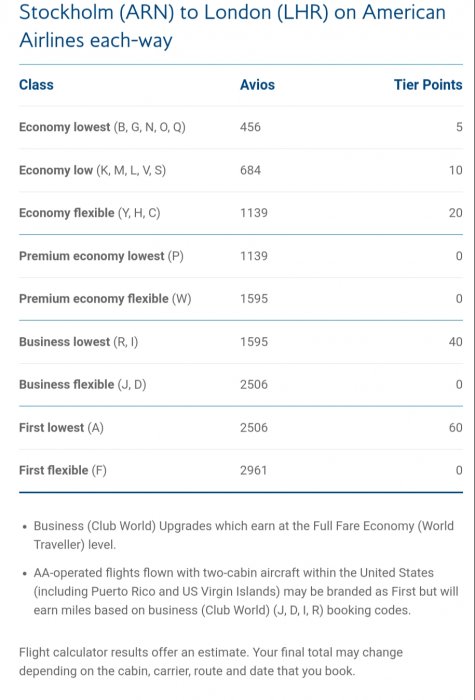This screenshot has width=475, height=700.
Task: Select the Business flexible row label
Action: pos(83,384)
